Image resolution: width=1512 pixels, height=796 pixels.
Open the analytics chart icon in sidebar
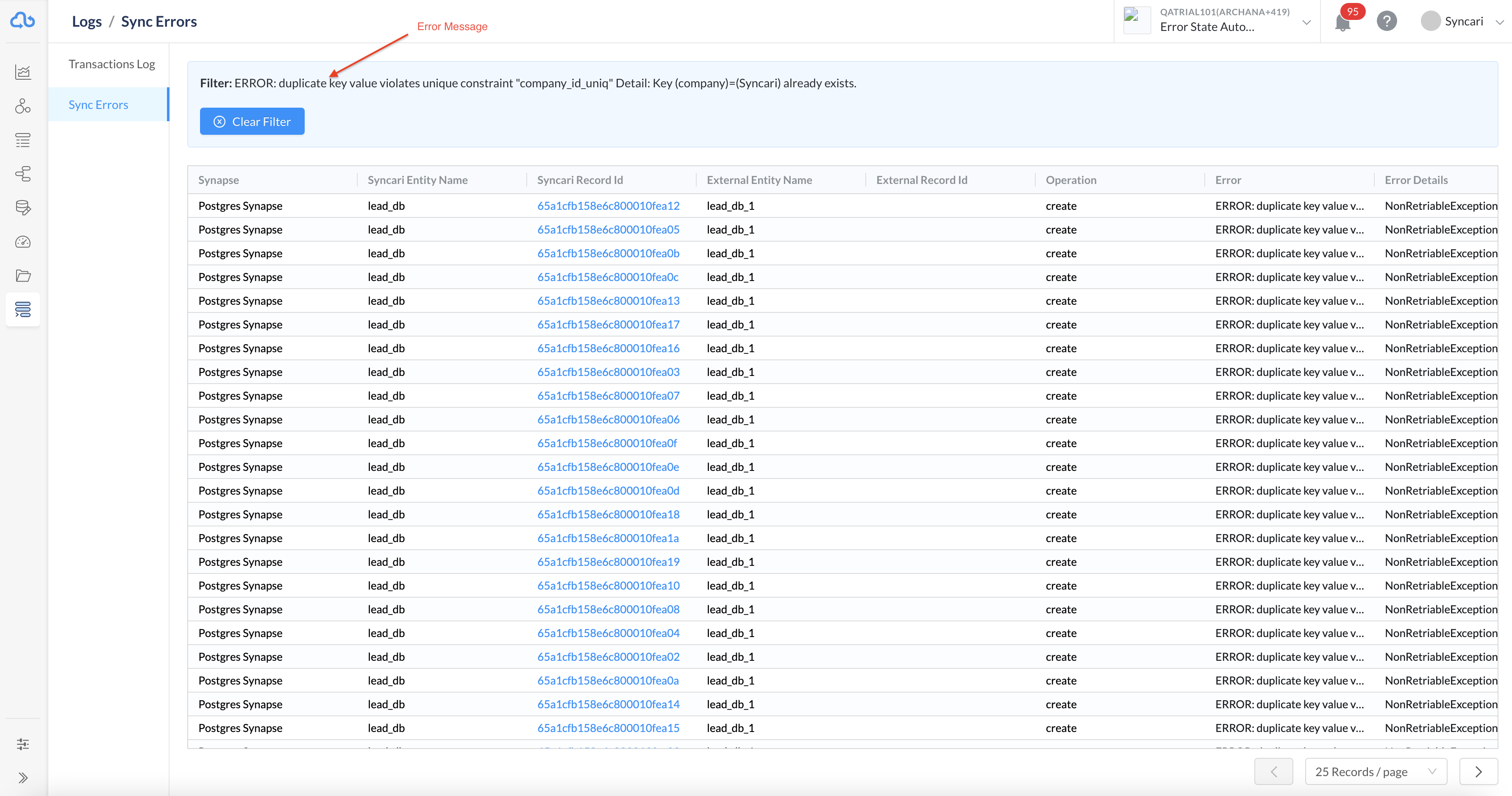[23, 72]
